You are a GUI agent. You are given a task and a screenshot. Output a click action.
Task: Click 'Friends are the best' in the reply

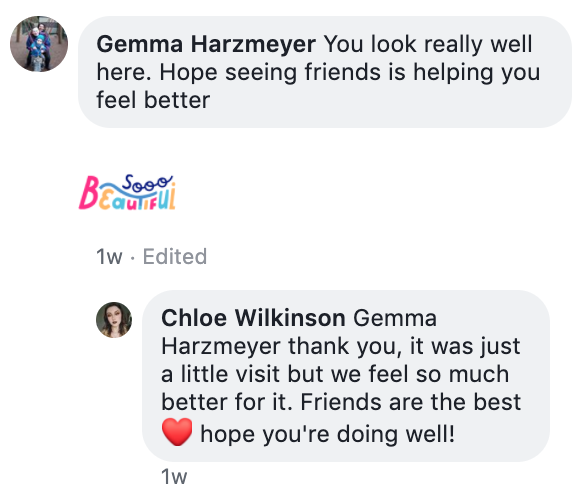(x=411, y=402)
